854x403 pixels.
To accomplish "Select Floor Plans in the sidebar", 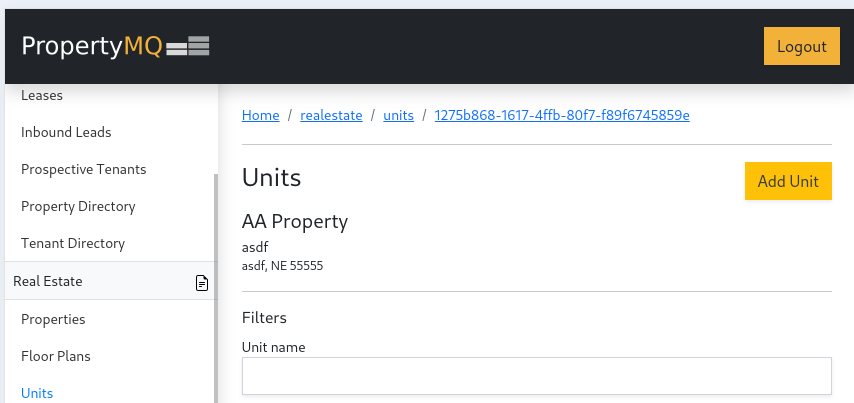I will coord(56,356).
